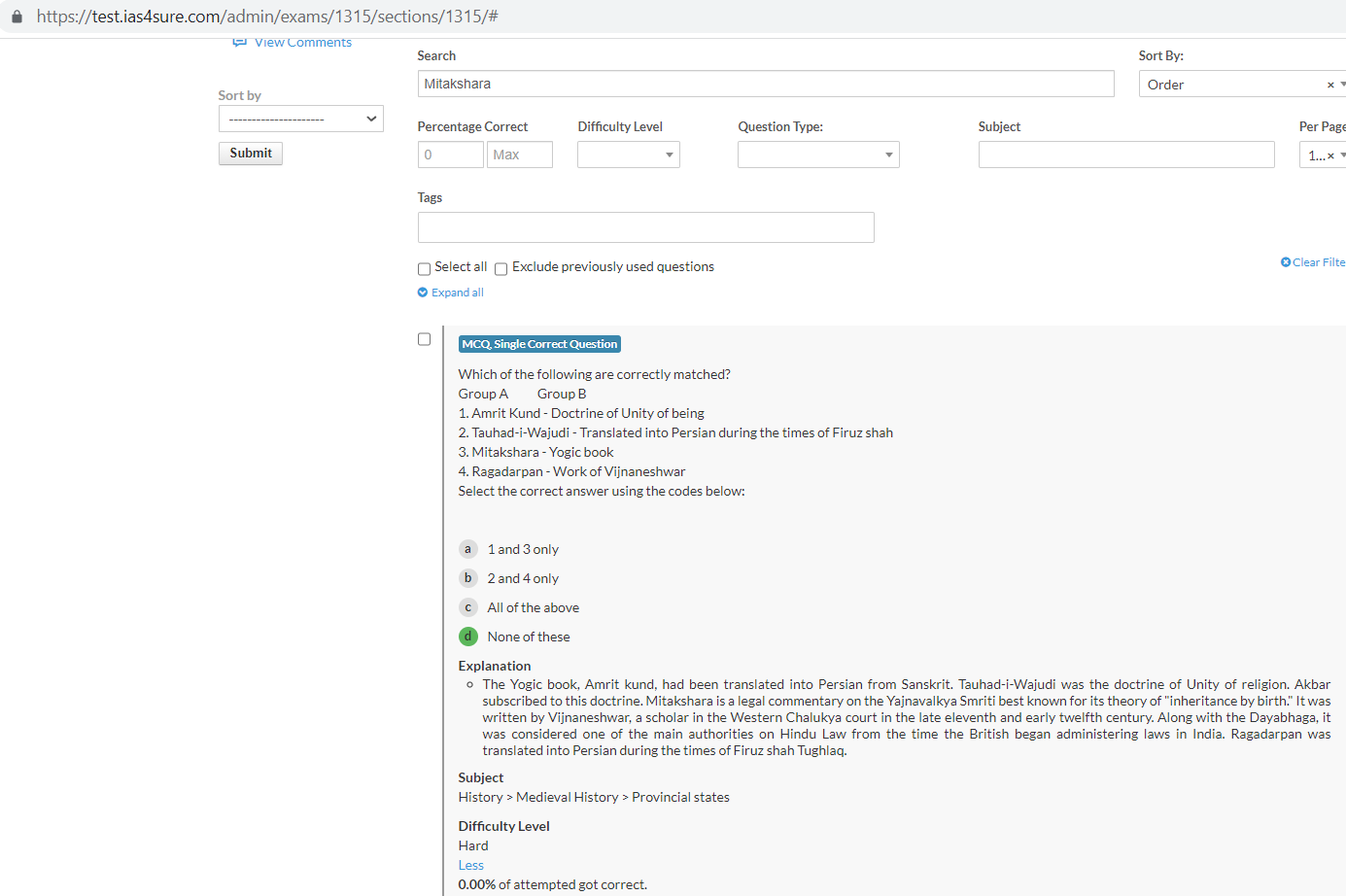The height and width of the screenshot is (896, 1346).
Task: Select answer option a circle badge
Action: (467, 549)
